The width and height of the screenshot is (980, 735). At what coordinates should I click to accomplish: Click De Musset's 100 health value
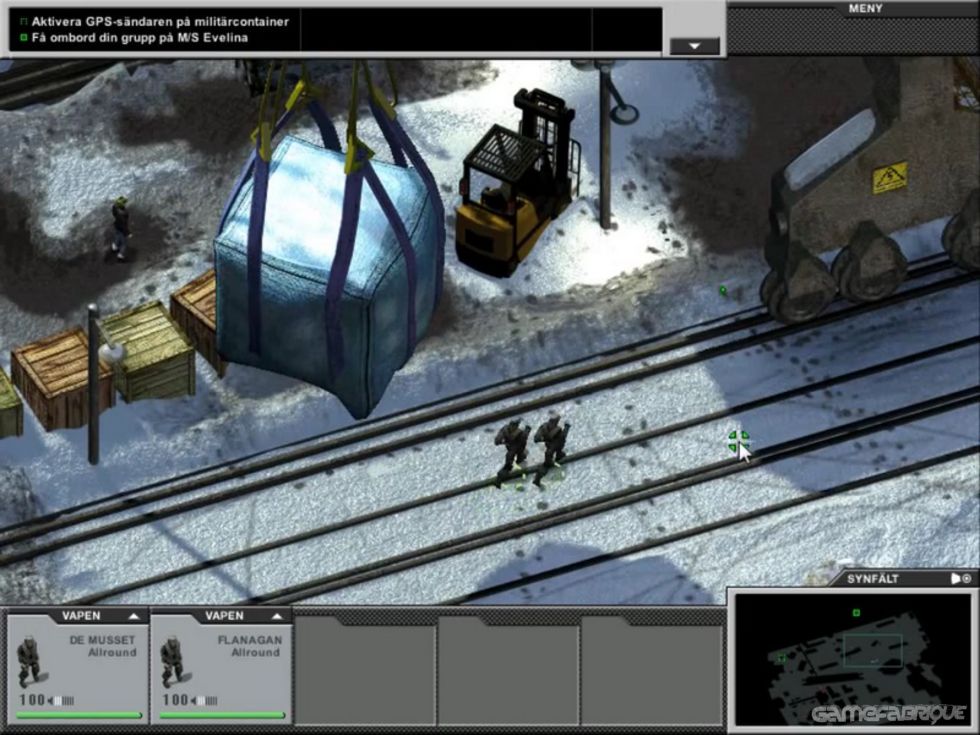(32, 700)
